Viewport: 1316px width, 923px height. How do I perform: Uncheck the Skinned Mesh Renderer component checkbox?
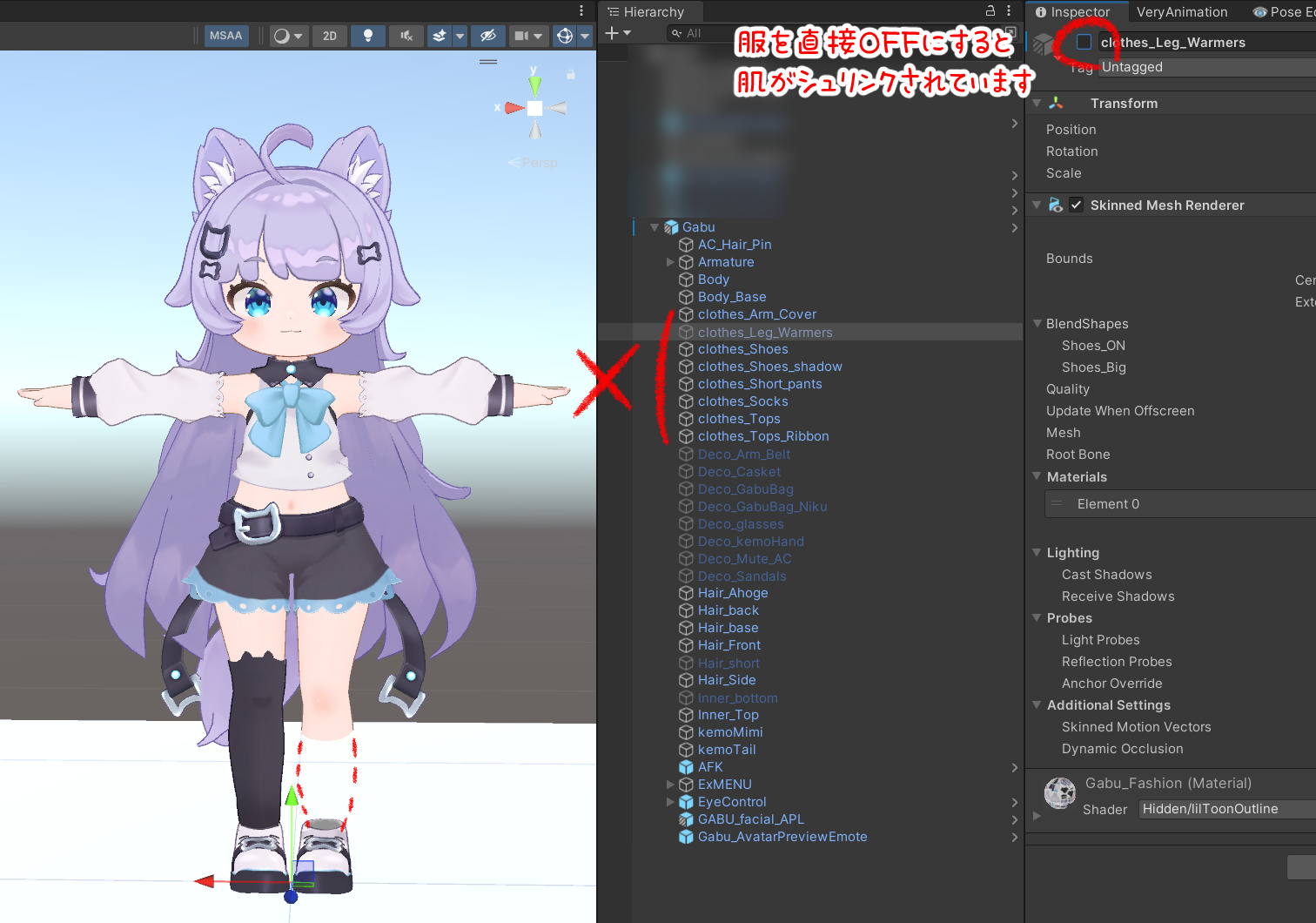1077,205
